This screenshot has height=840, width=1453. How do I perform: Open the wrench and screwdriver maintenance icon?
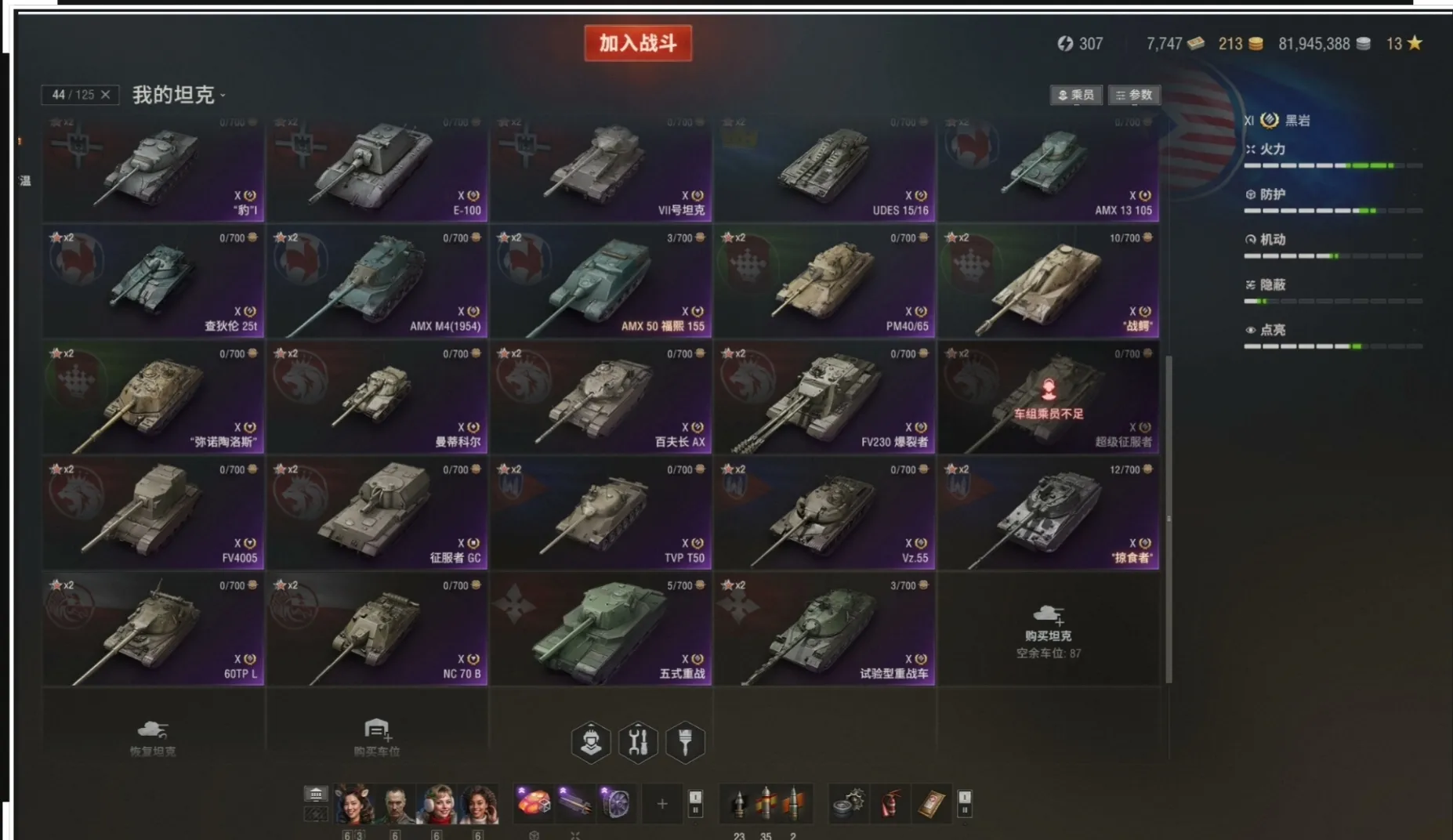(x=638, y=741)
